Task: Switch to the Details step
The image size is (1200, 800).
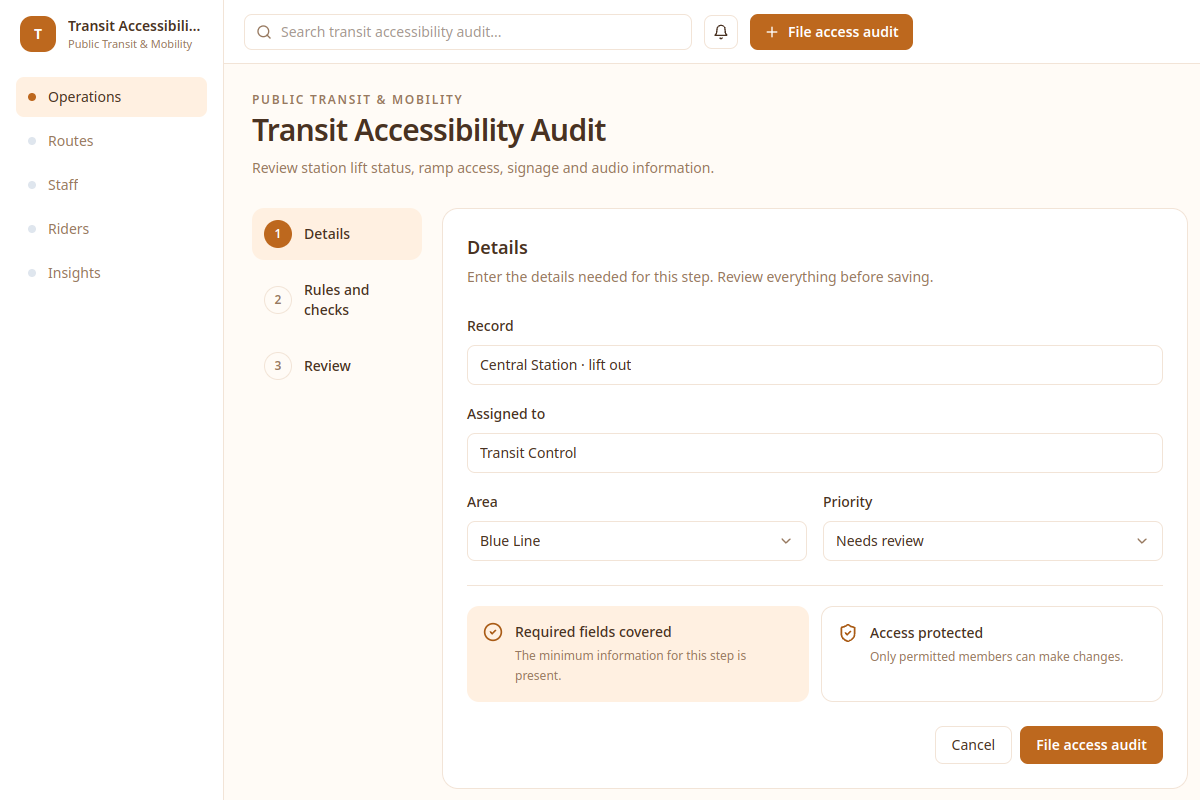Action: 337,234
